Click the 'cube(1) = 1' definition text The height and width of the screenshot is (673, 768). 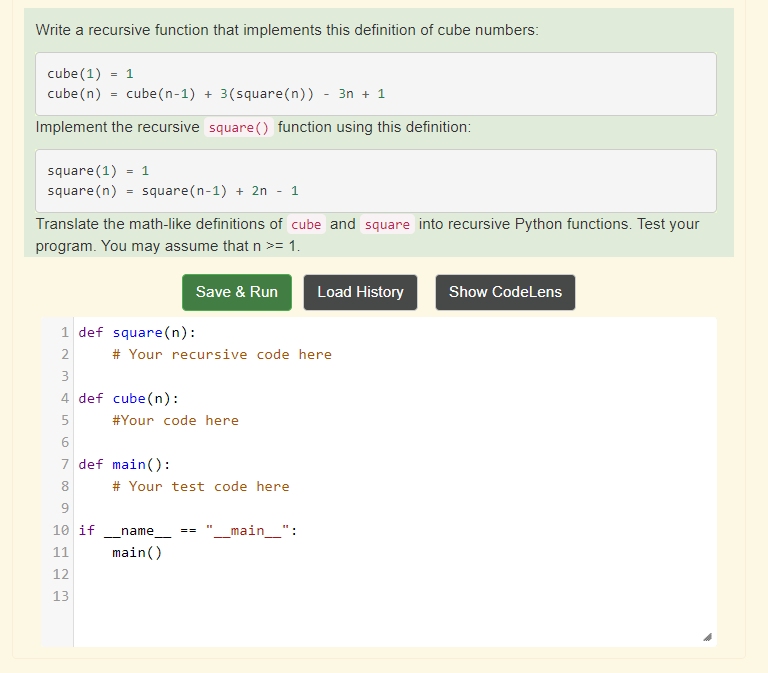pyautogui.click(x=90, y=74)
